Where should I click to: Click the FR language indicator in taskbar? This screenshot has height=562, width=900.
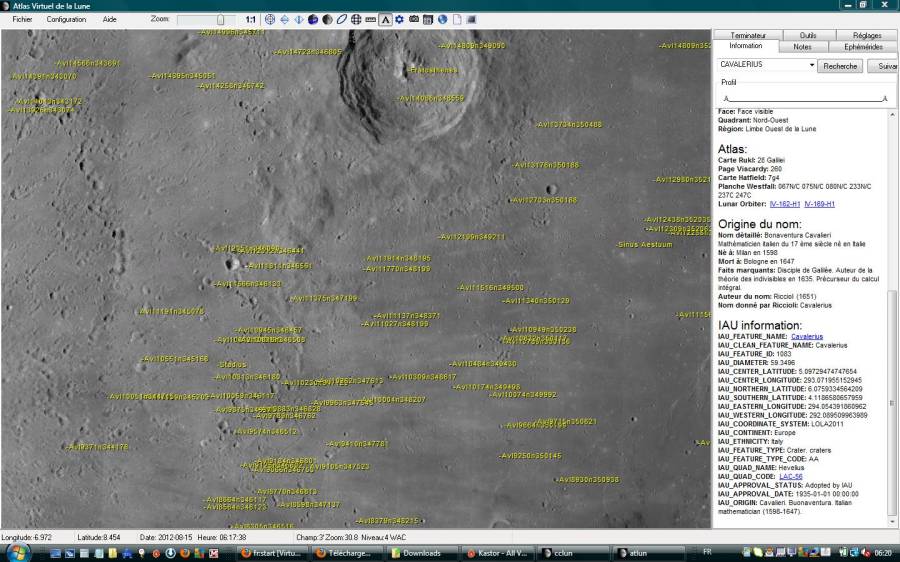tap(707, 552)
